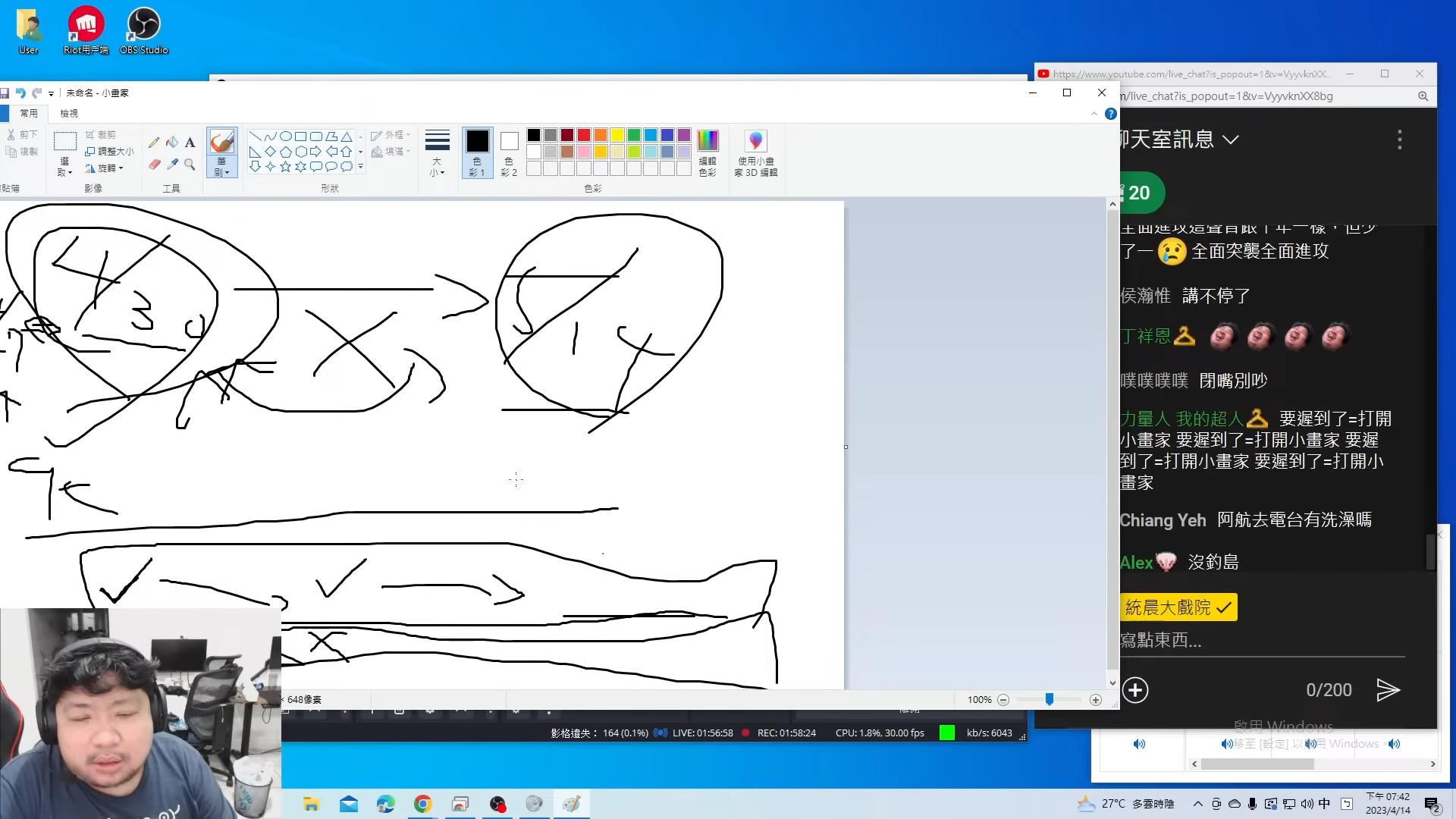The height and width of the screenshot is (819, 1456).
Task: Select the Pencil tool in Paint
Action: coord(154,143)
